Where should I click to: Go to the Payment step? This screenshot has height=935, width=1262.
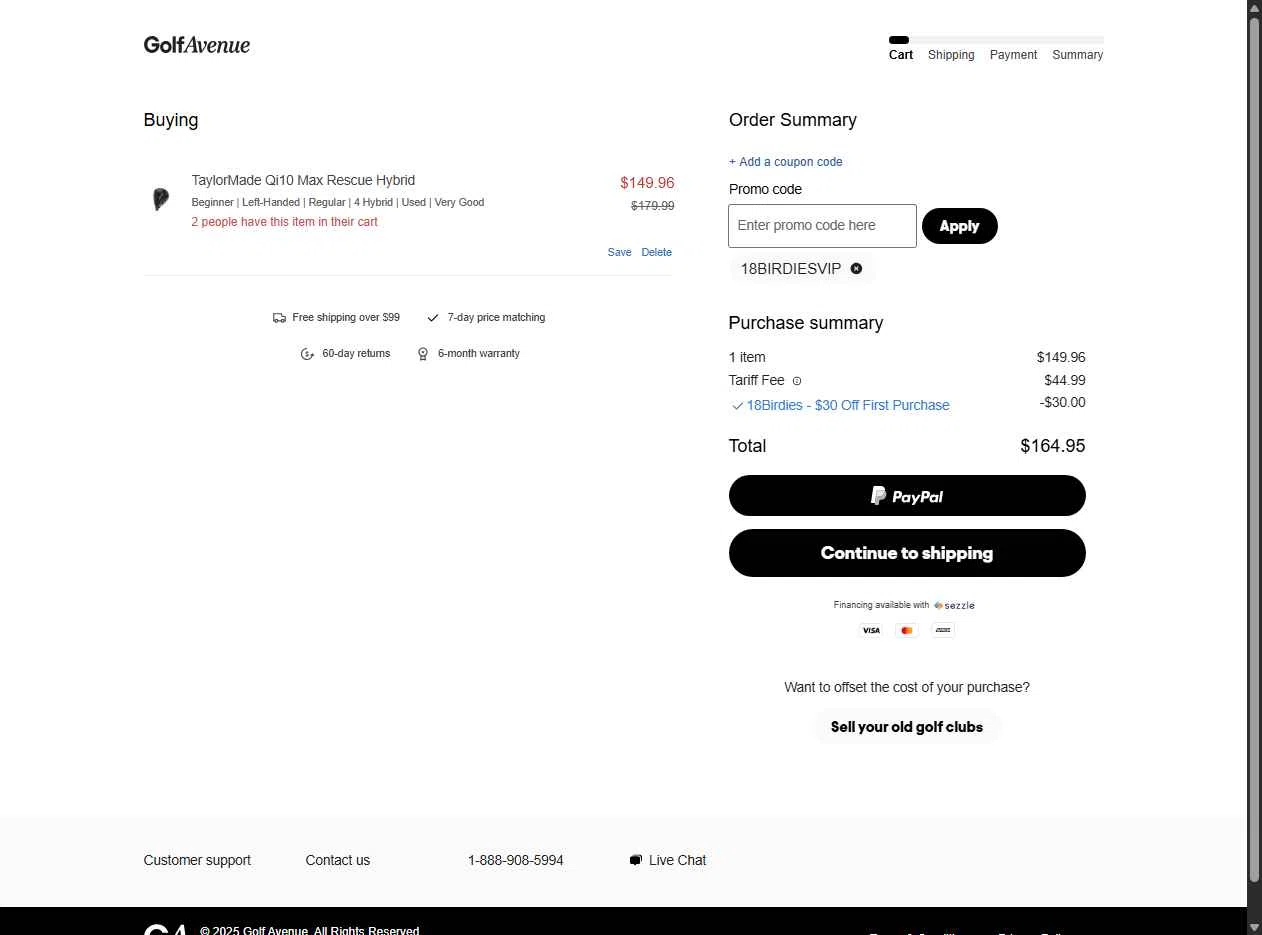[x=1013, y=55]
